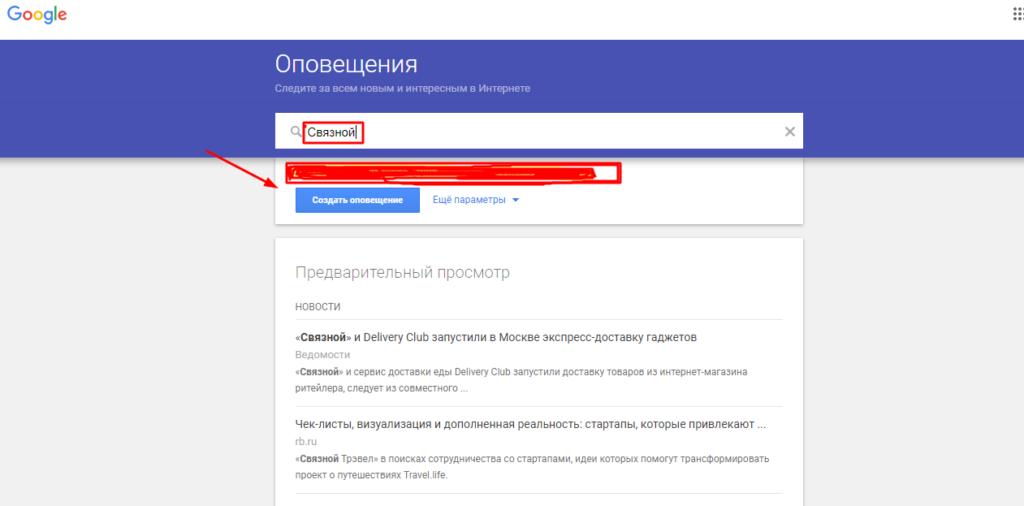Click the search magnifier icon

click(296, 132)
